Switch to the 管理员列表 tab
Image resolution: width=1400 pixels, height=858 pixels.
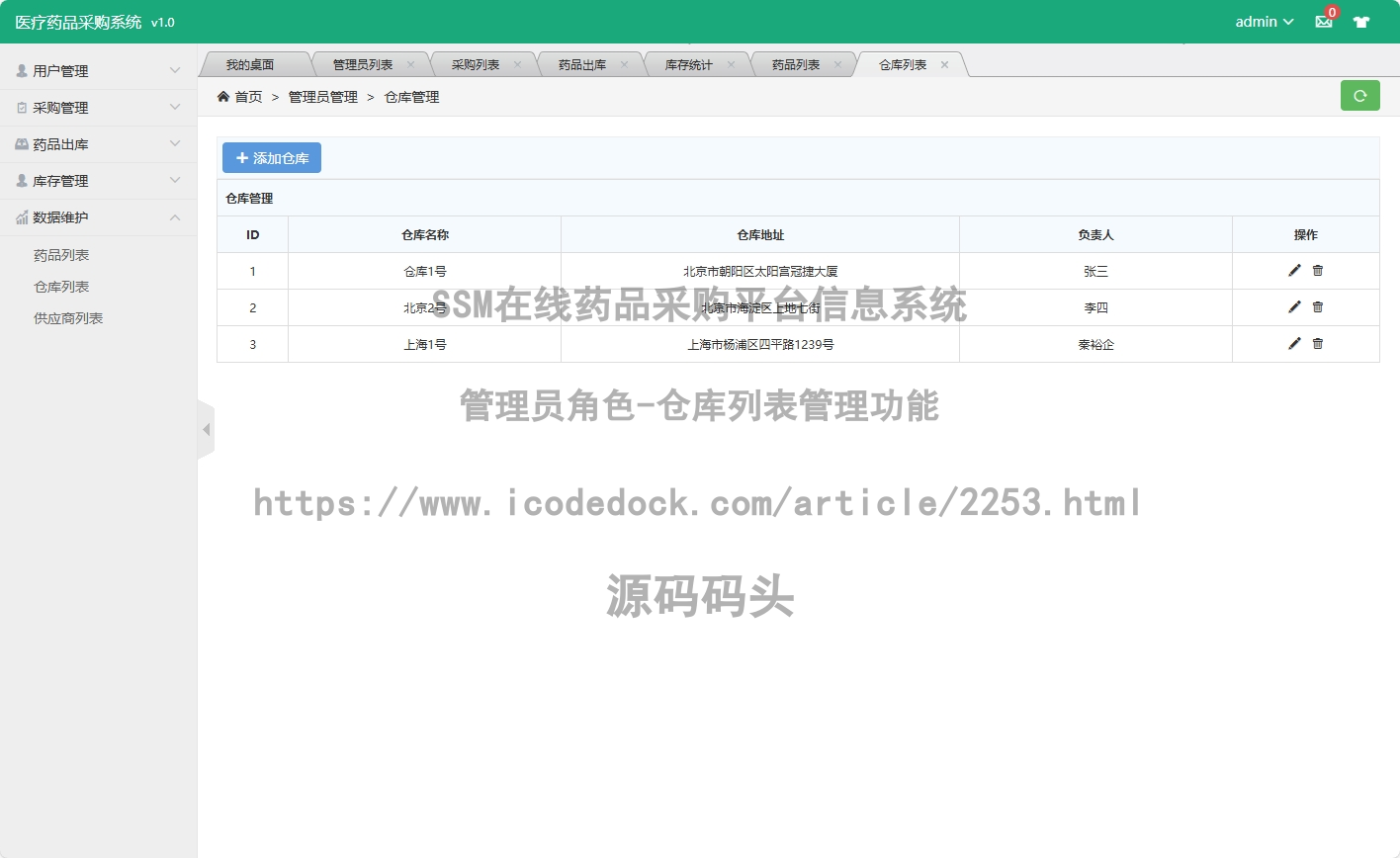(362, 64)
